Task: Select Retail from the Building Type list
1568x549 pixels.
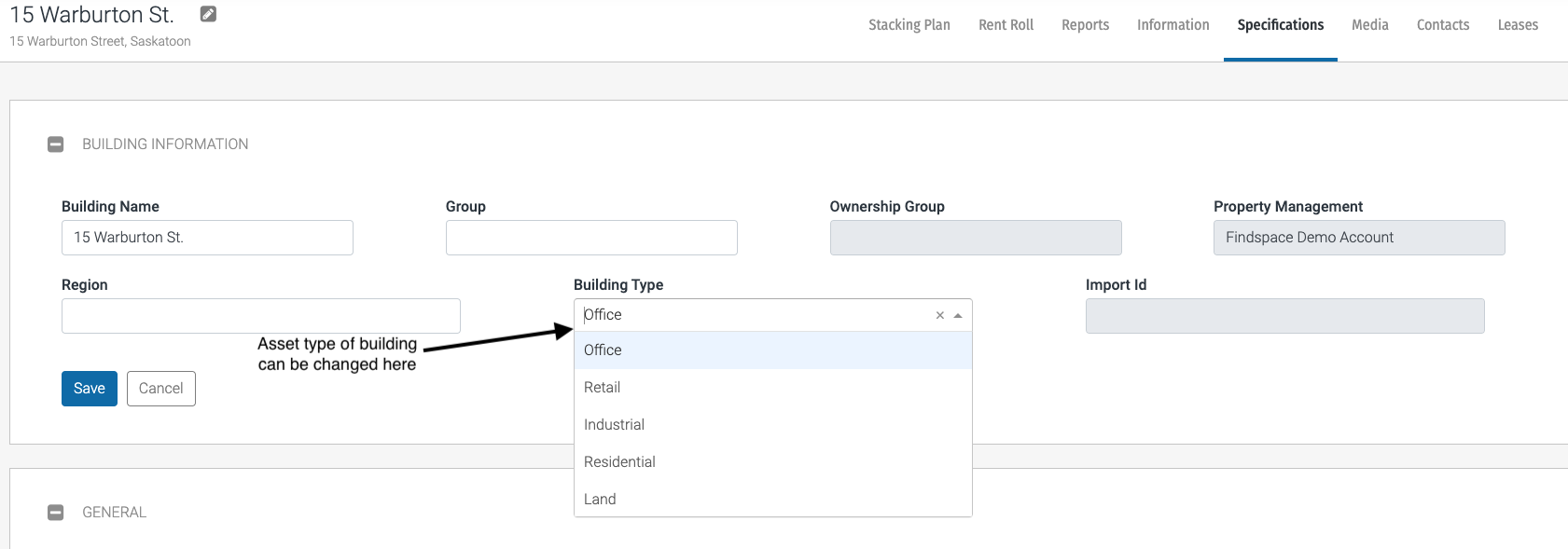Action: point(603,388)
